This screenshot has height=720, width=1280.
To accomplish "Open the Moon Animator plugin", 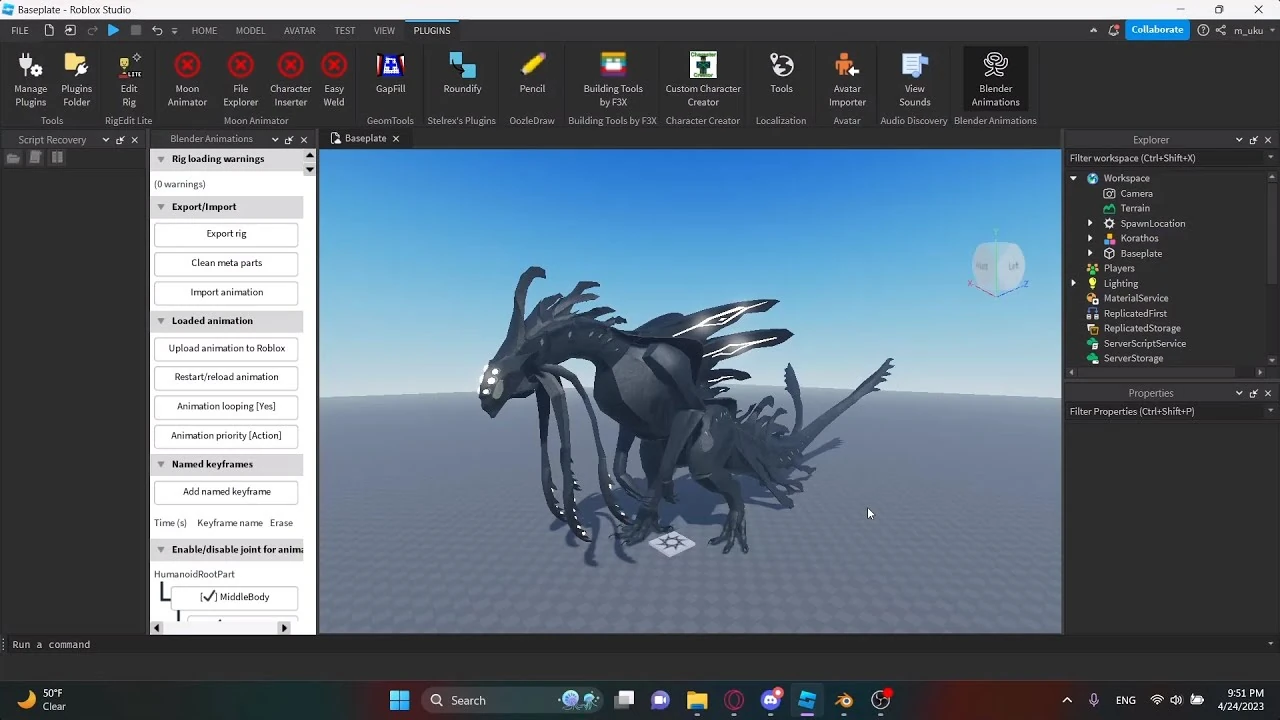I will (x=187, y=80).
